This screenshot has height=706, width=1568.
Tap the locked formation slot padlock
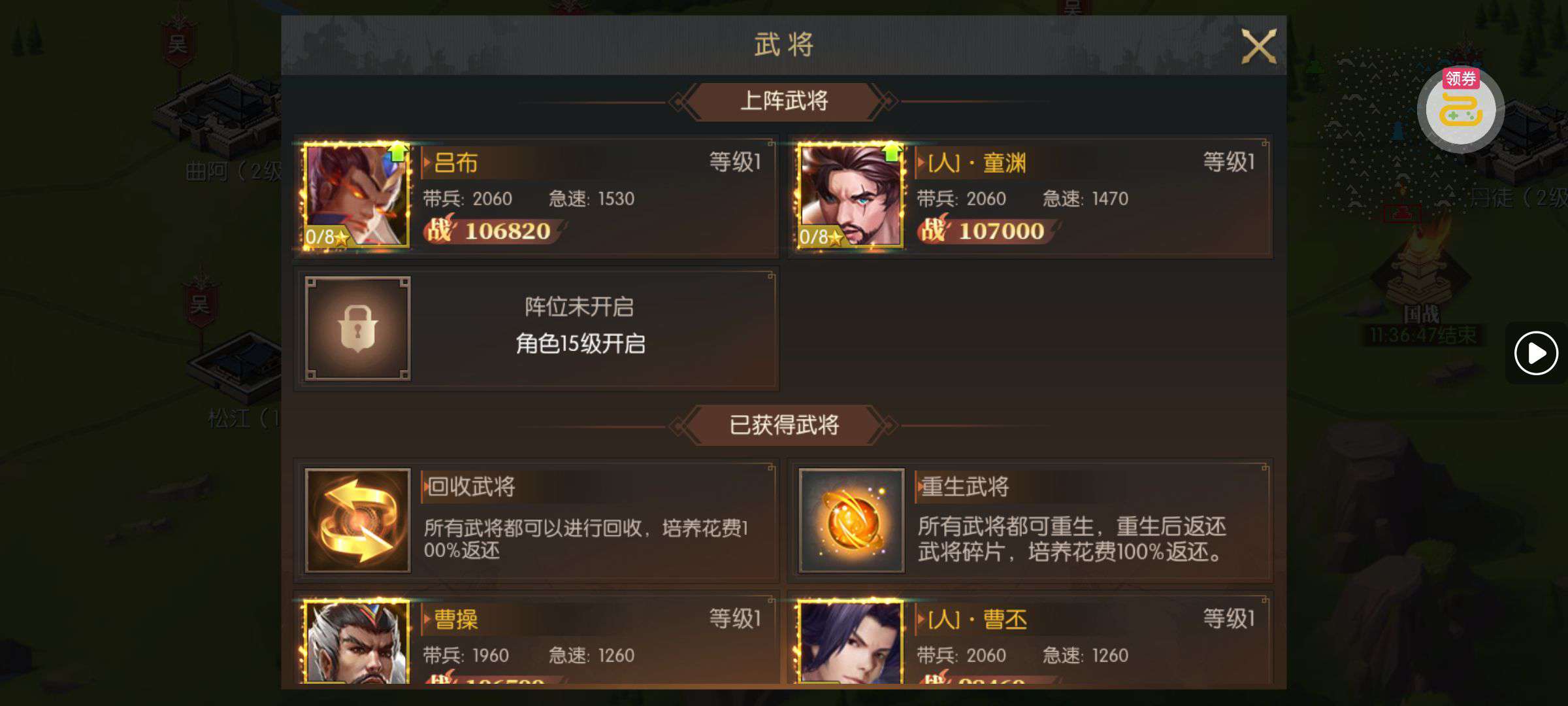[x=357, y=328]
